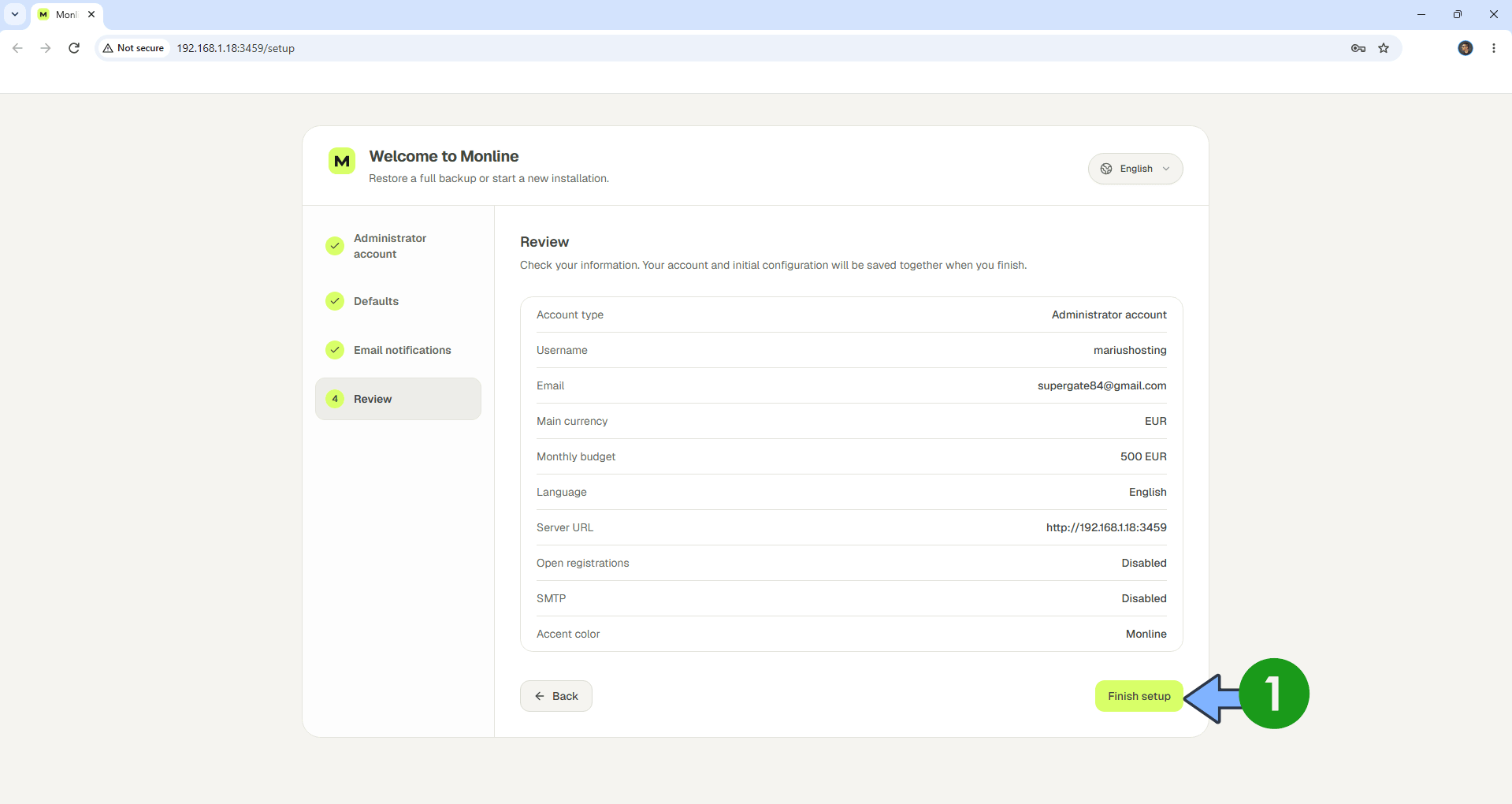
Task: Select the Review step
Action: [398, 399]
